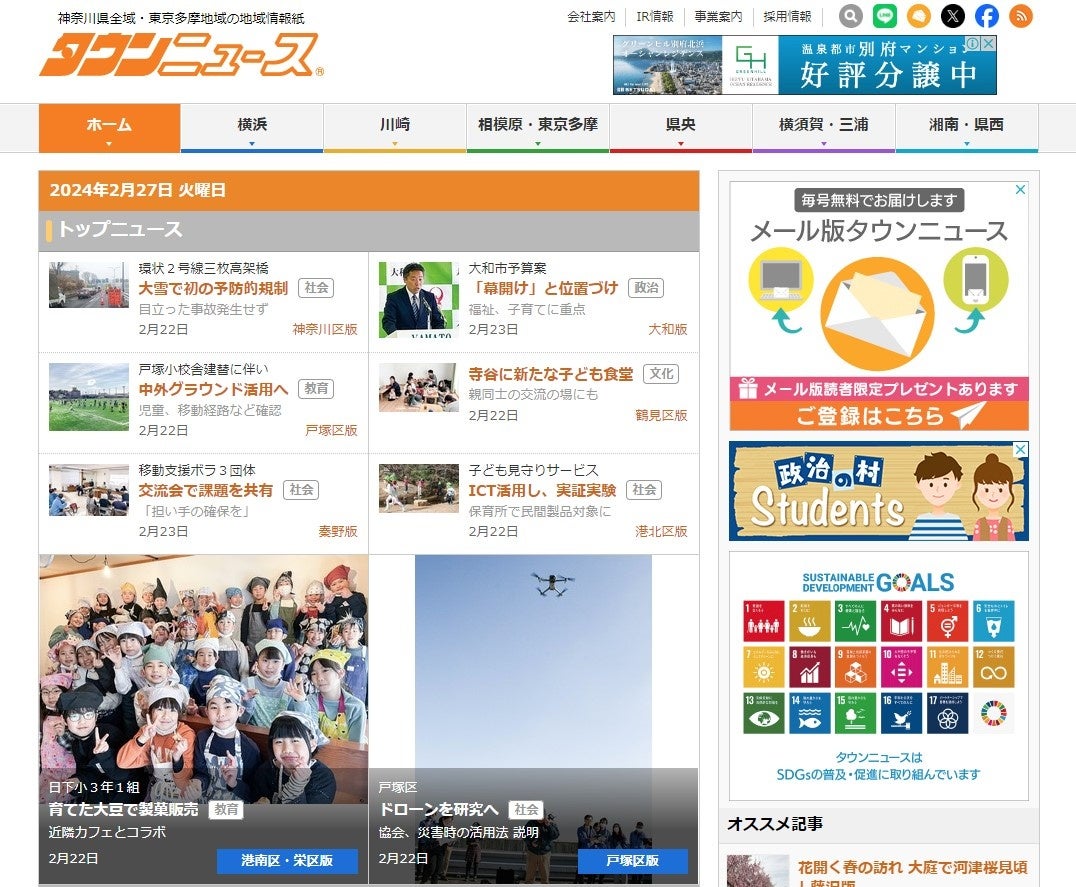Click the orange chat bubble icon
The image size is (1076, 887).
tap(919, 16)
